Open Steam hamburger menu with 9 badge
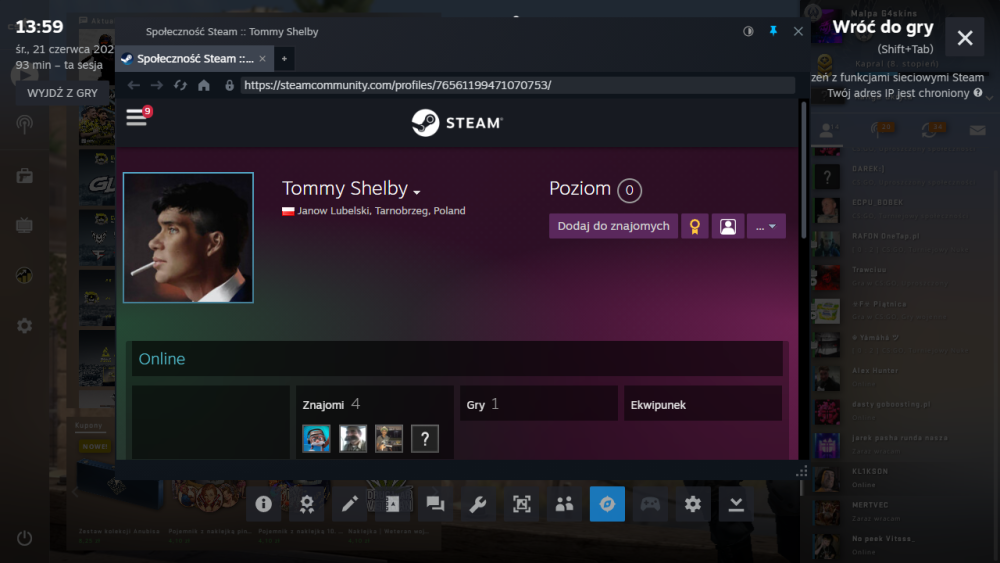Viewport: 1000px width, 563px height. point(136,117)
